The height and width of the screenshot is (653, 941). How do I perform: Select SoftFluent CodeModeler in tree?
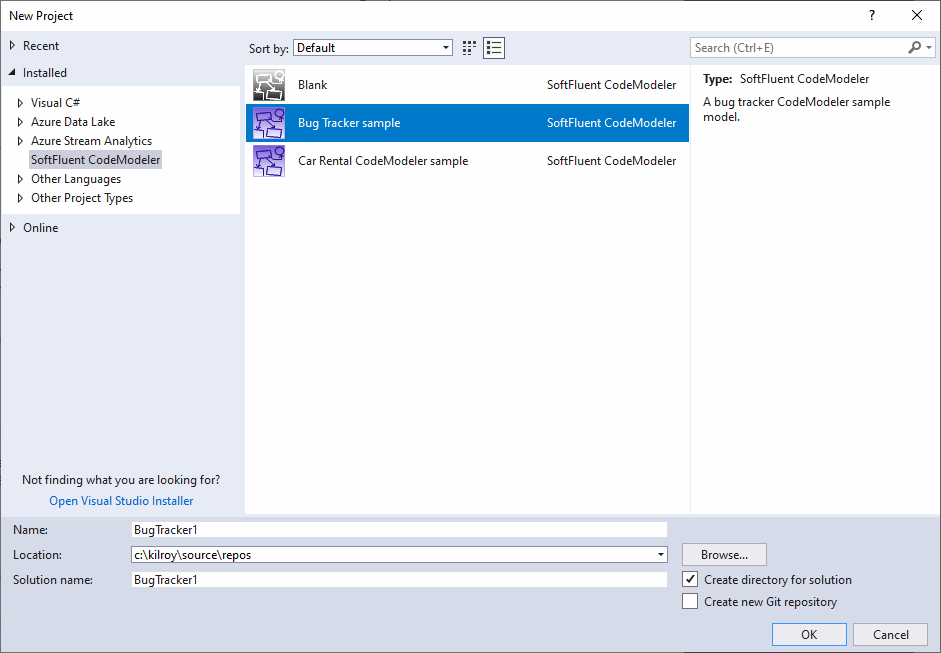(x=95, y=160)
